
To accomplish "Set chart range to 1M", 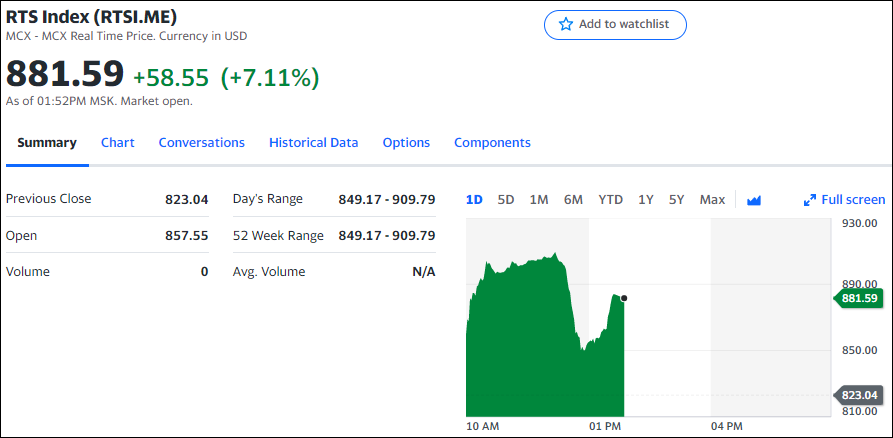I will [x=539, y=200].
